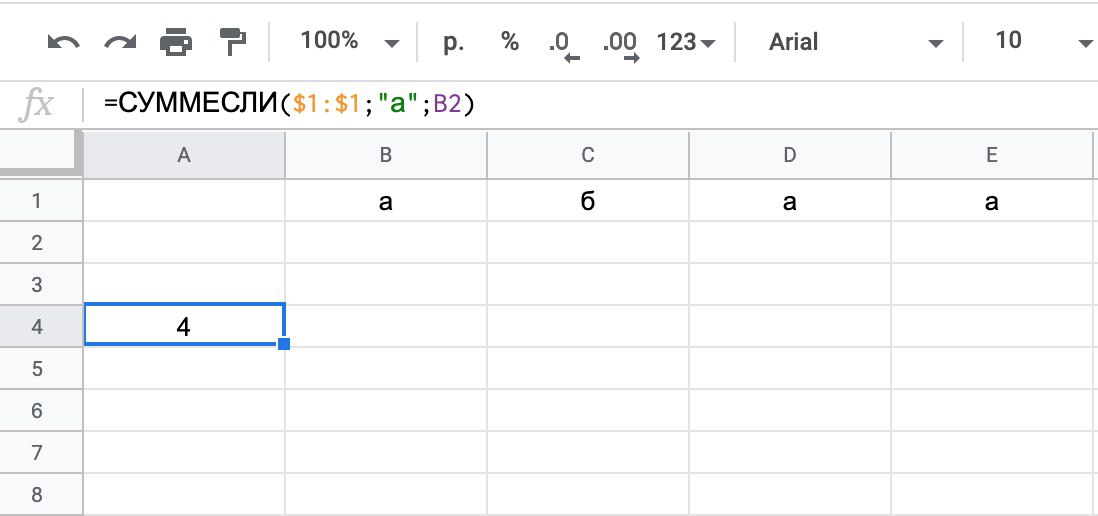
Task: Click the Print icon
Action: tap(176, 42)
